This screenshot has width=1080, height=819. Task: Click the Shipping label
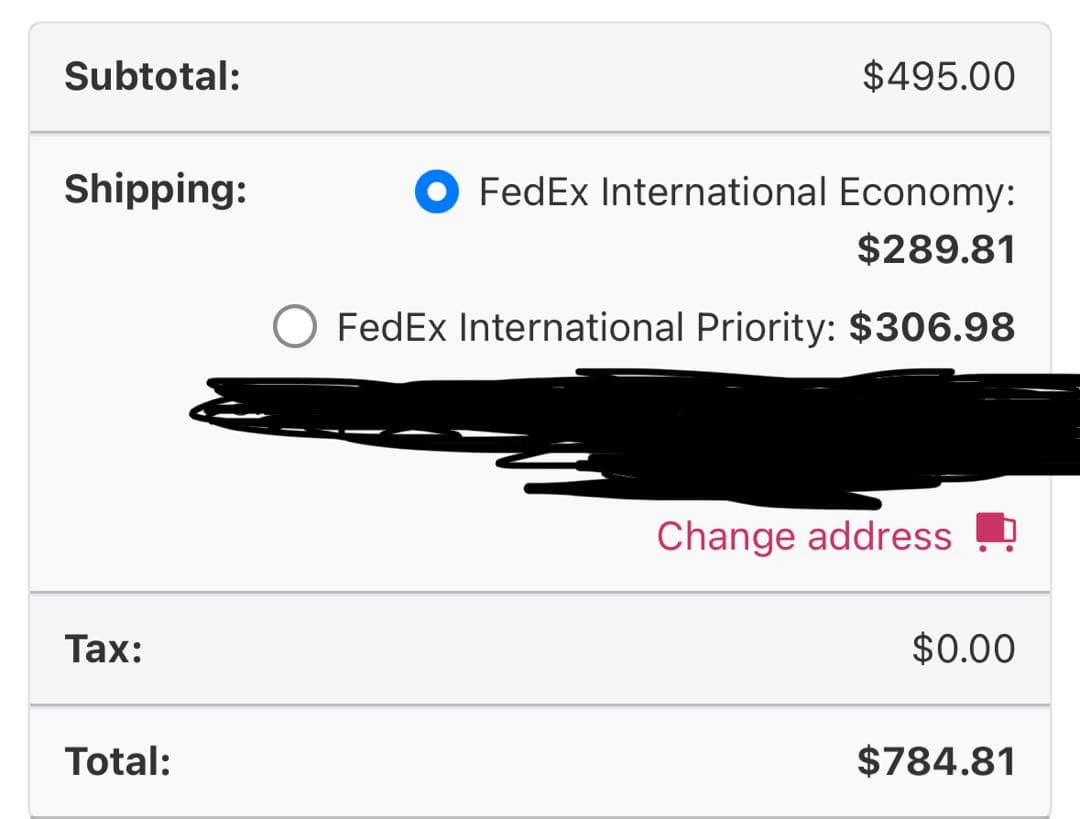[x=155, y=189]
